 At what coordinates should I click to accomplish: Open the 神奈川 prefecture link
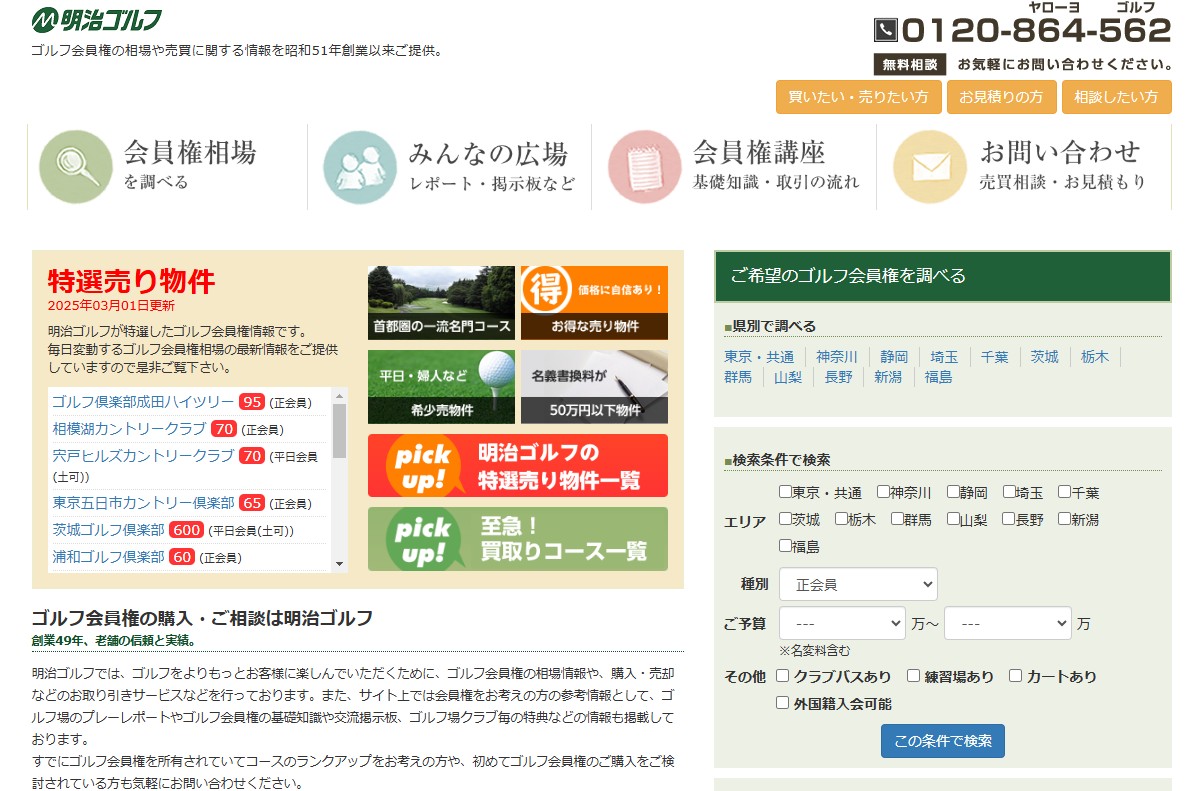point(836,357)
